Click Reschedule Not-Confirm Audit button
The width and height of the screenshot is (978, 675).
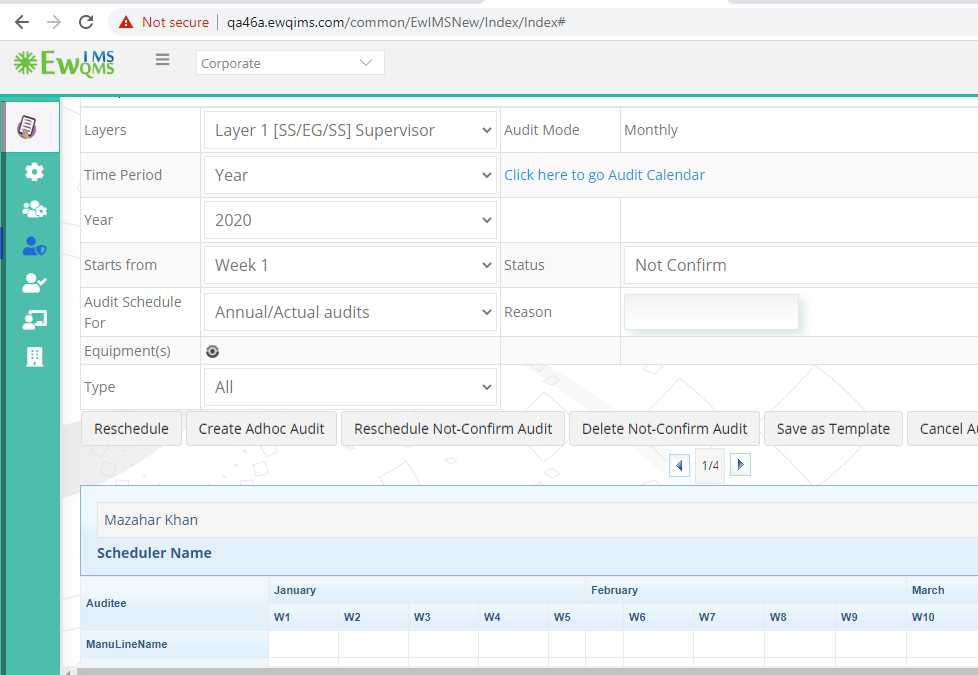tap(453, 429)
